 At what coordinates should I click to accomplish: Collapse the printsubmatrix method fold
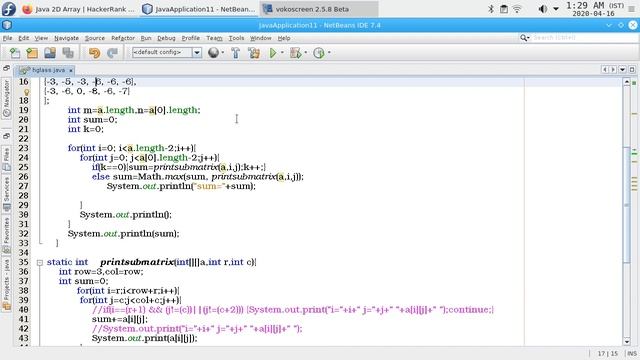pyautogui.click(x=40, y=262)
